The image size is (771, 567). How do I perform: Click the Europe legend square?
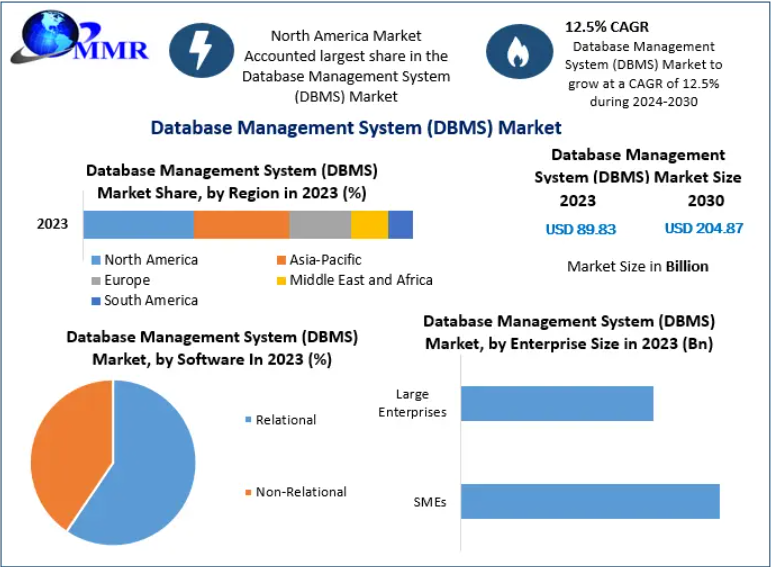coord(94,281)
